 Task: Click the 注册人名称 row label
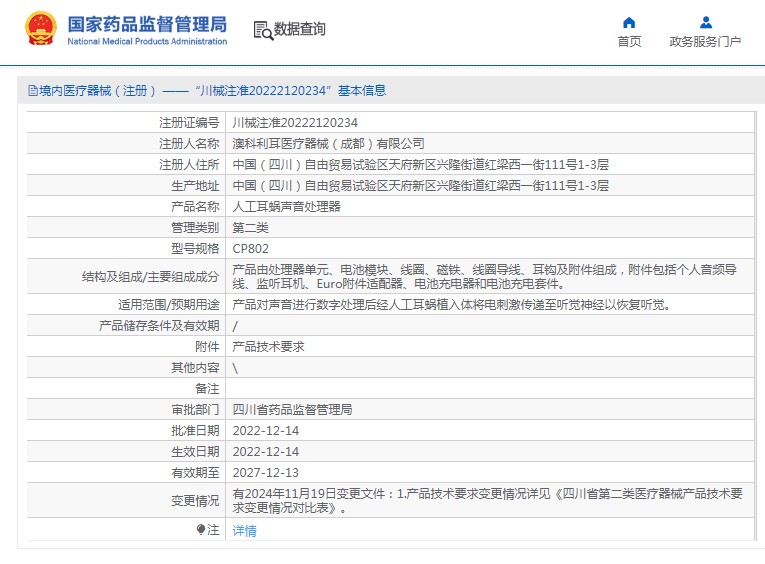[x=189, y=143]
